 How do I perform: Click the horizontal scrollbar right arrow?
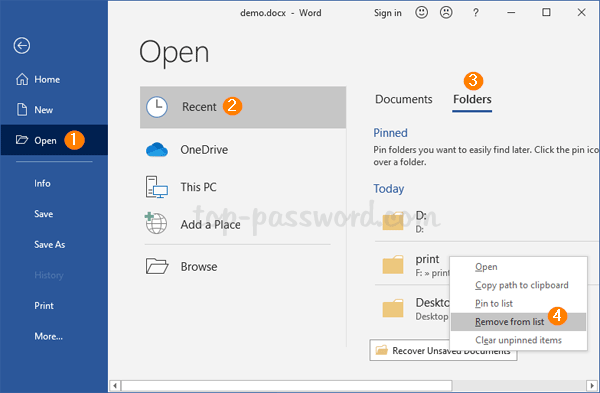click(x=592, y=385)
